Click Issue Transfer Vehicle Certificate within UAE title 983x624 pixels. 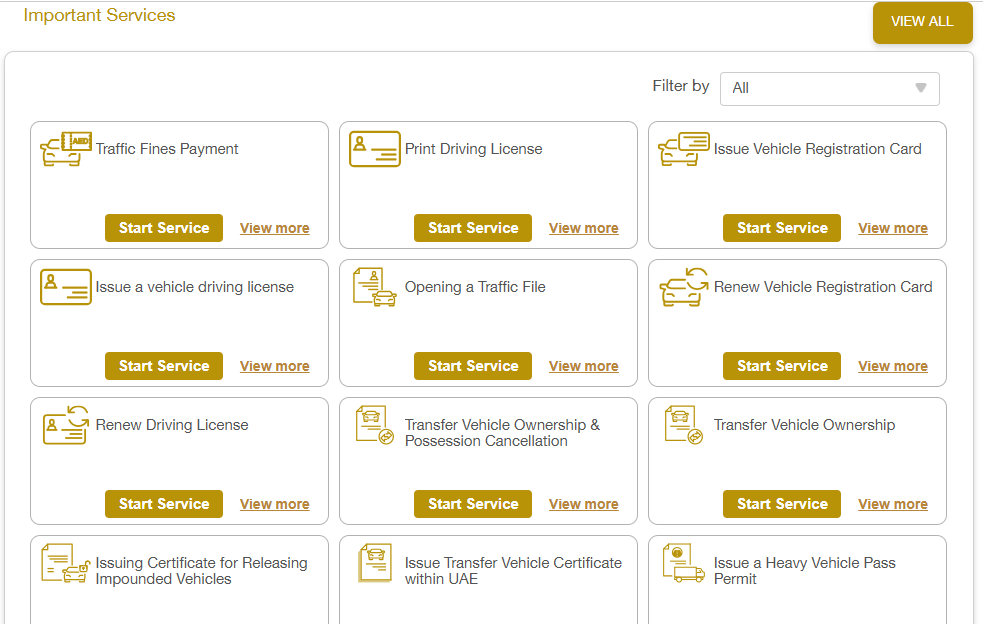coord(513,571)
